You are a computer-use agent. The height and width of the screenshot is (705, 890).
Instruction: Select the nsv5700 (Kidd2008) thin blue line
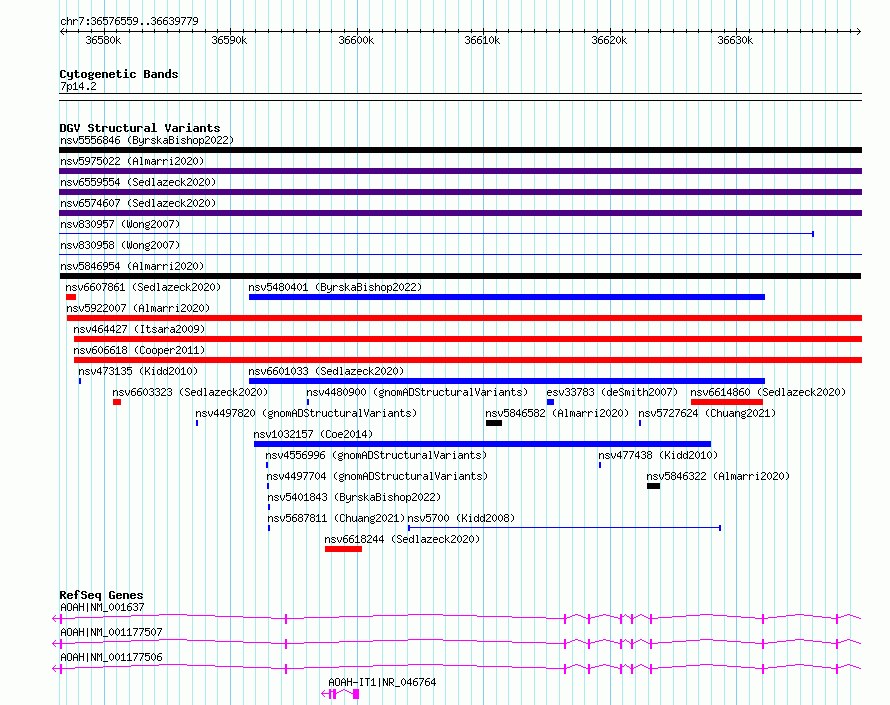pos(565,528)
